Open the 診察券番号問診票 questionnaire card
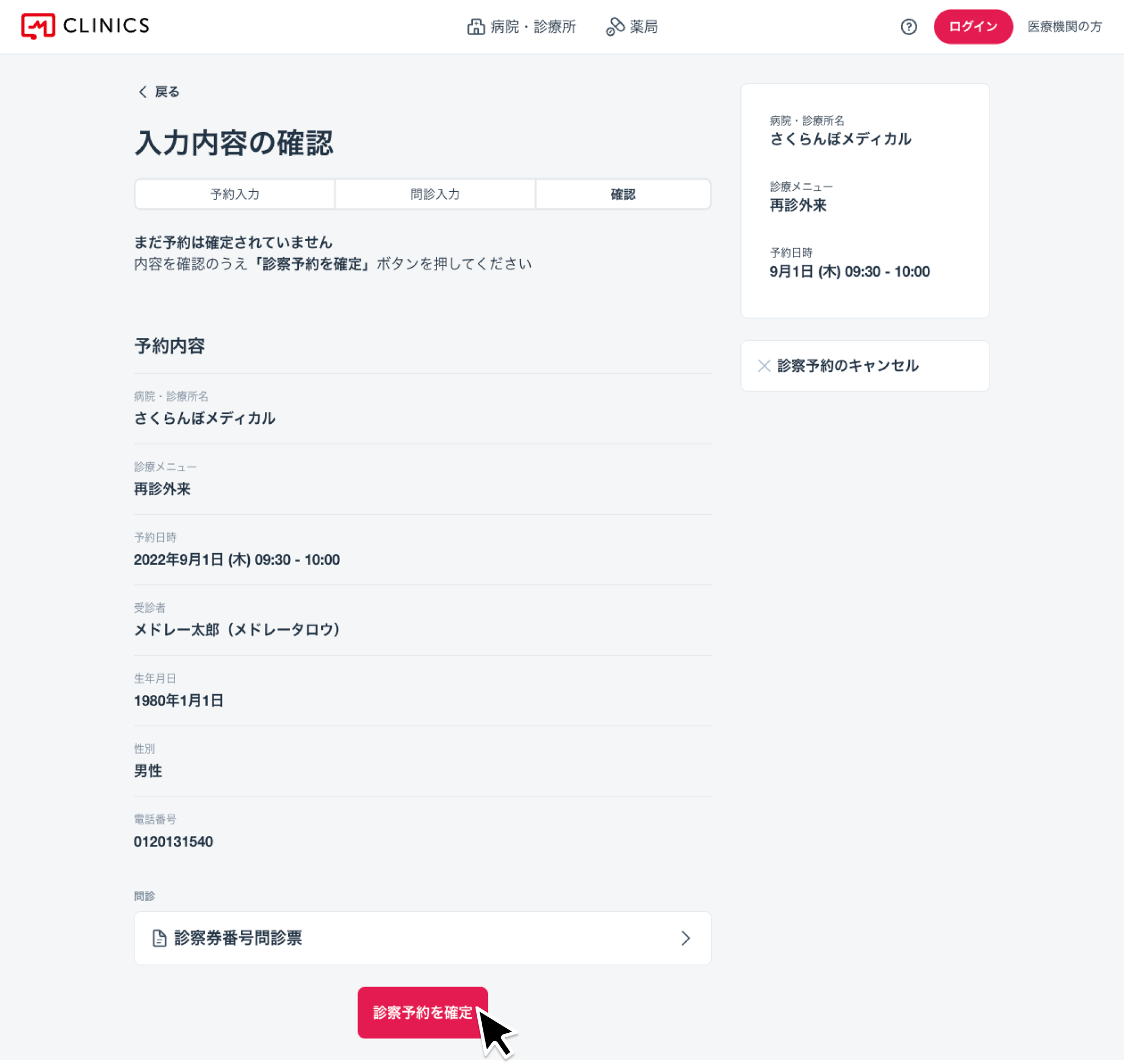Viewport: 1124px width, 1064px height. coord(423,938)
